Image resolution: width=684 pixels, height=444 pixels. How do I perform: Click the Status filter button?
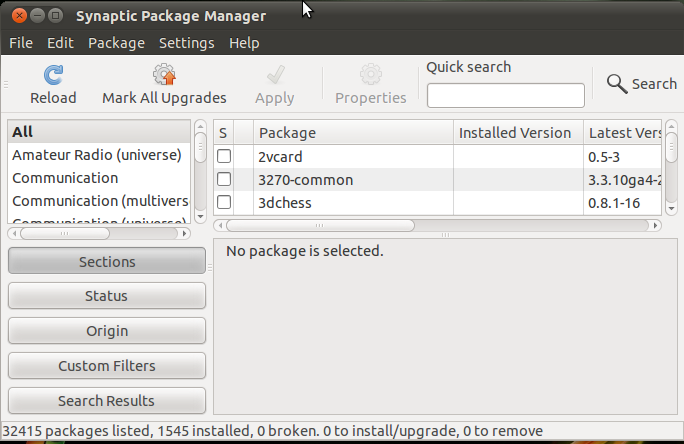107,296
